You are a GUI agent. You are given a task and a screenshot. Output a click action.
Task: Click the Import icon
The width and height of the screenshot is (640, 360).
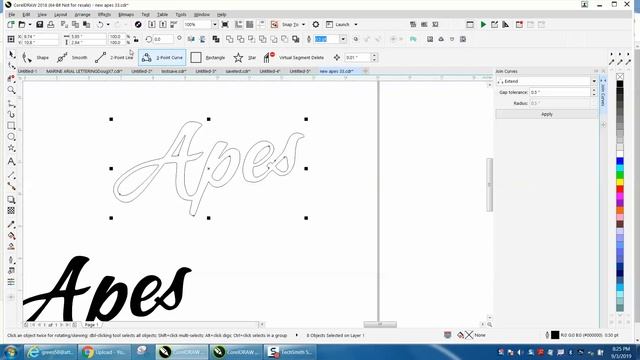tap(152, 24)
